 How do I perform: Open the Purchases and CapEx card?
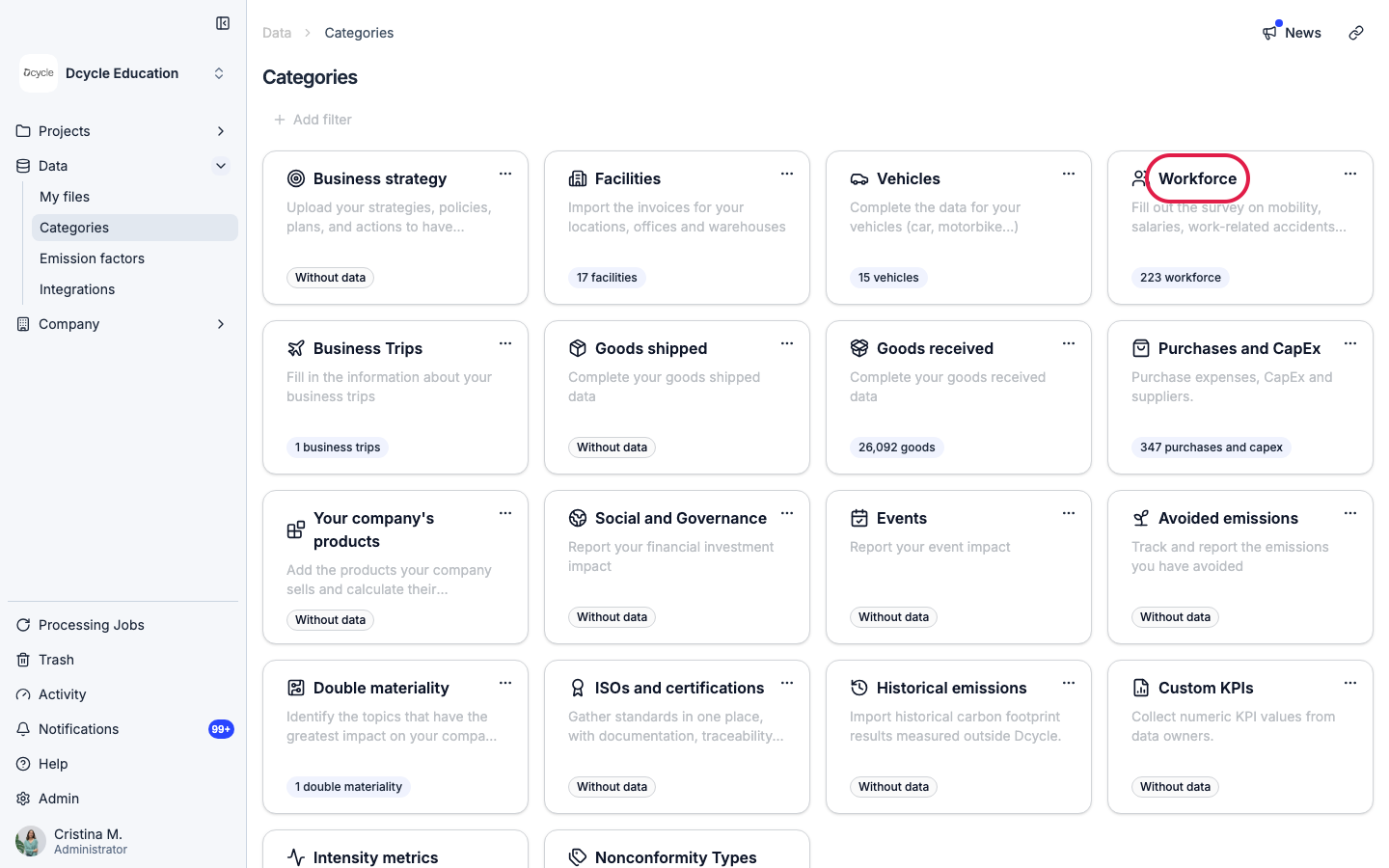[x=1240, y=397]
